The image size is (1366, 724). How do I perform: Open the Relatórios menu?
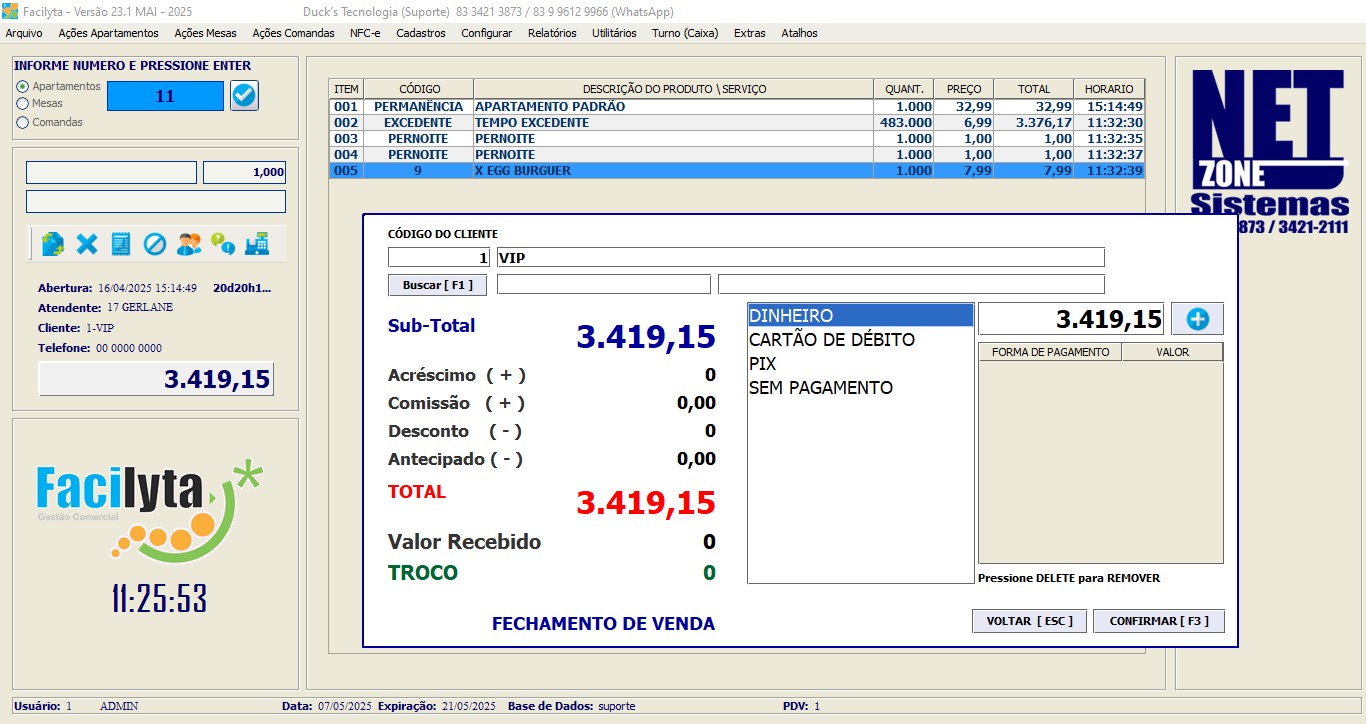[x=552, y=33]
